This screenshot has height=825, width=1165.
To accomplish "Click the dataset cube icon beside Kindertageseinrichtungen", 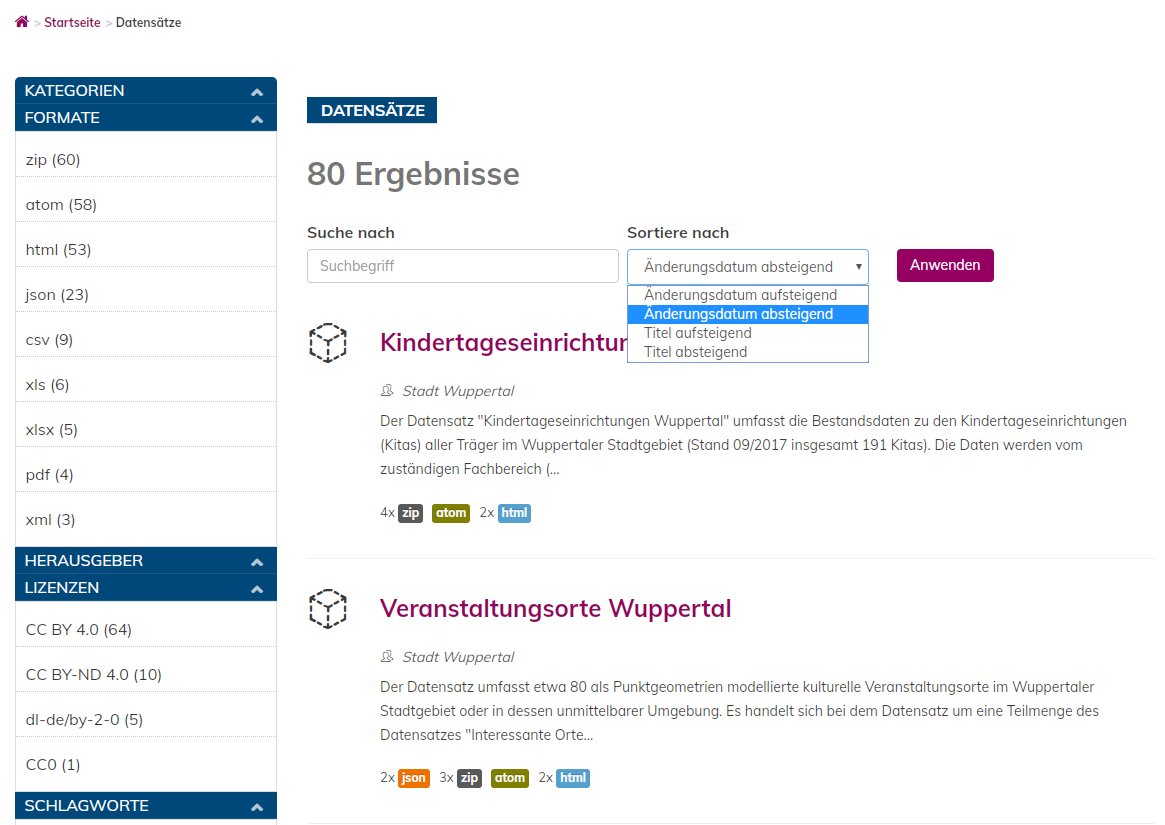I will [x=328, y=343].
